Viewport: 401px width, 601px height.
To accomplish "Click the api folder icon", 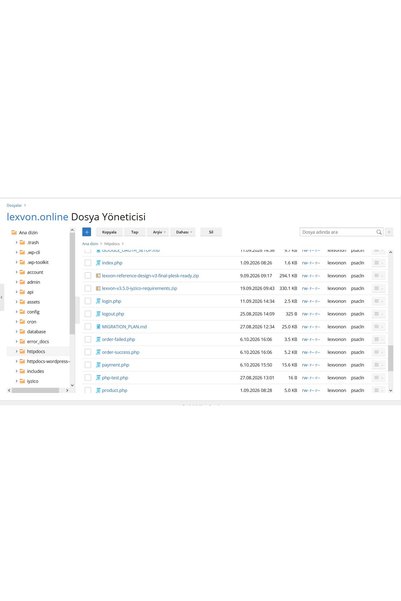I will 22,292.
